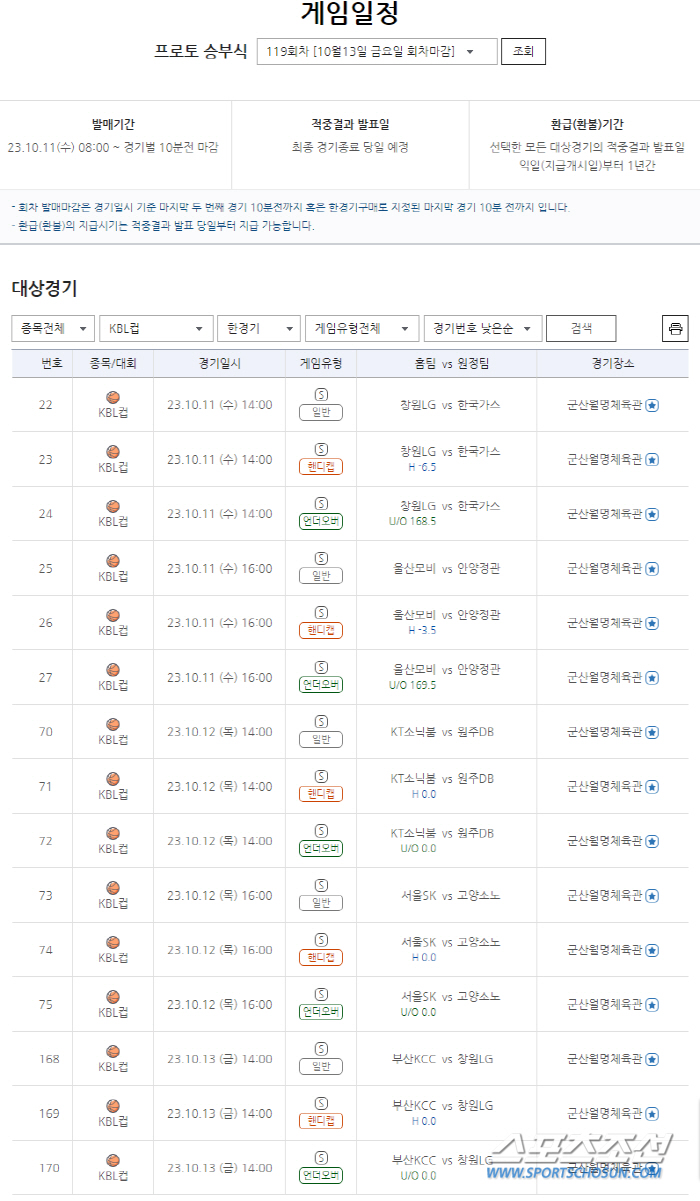Screen dimensions: 700x1201
Task: Click the 경기일시 column header
Action: (x=220, y=363)
